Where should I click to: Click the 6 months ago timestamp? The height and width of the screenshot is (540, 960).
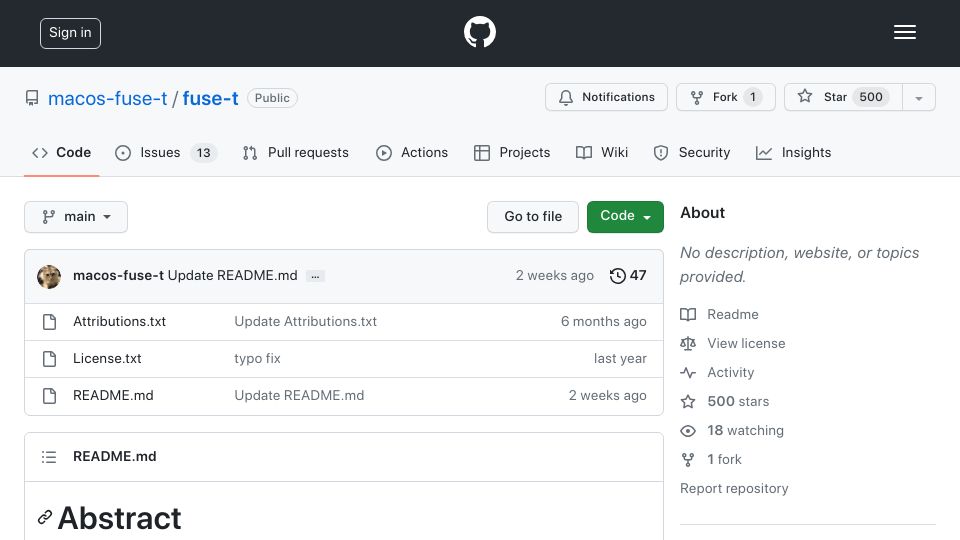coord(604,321)
